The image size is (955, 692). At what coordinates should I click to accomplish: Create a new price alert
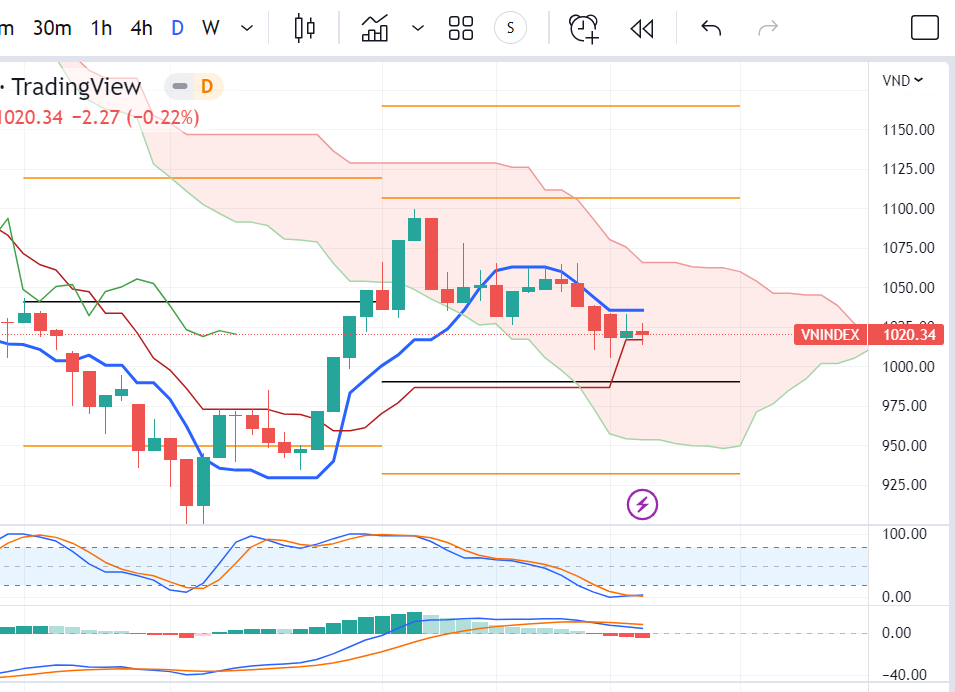pos(585,28)
